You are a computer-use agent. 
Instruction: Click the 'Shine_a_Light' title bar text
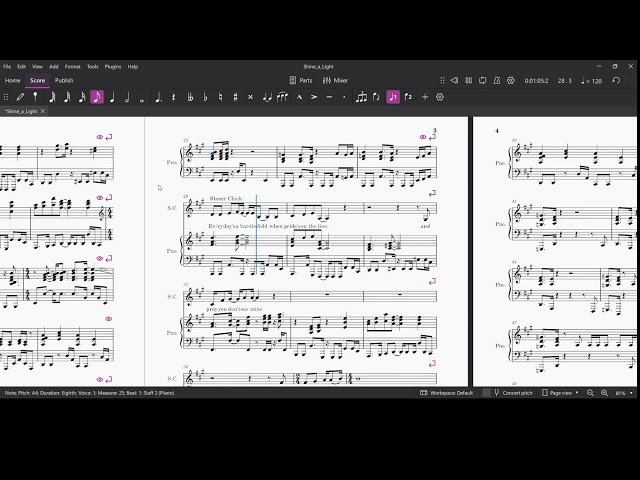318,67
